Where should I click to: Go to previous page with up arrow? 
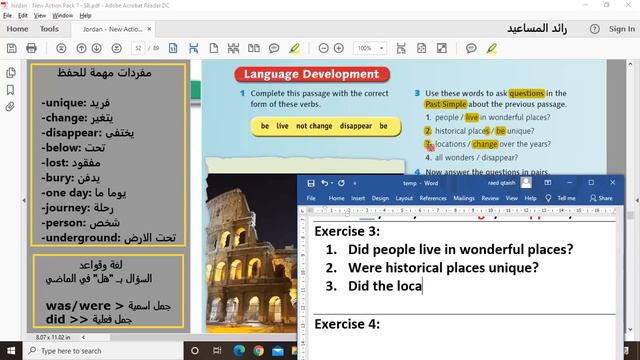point(81,48)
